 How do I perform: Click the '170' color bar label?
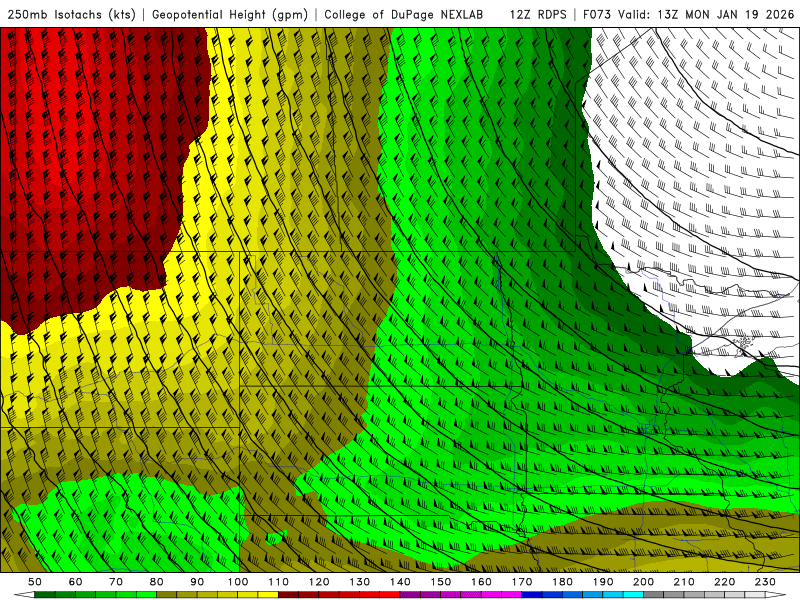[x=522, y=582]
